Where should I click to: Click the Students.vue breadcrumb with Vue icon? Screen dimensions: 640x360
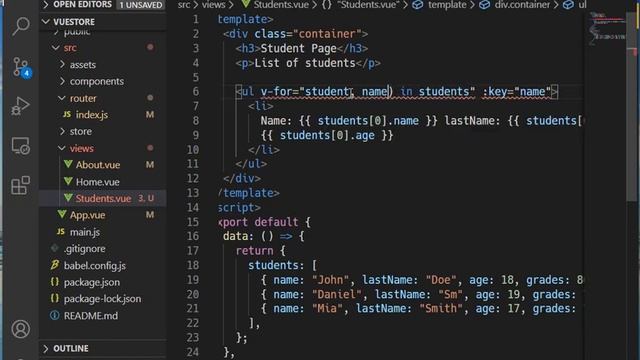(x=275, y=5)
